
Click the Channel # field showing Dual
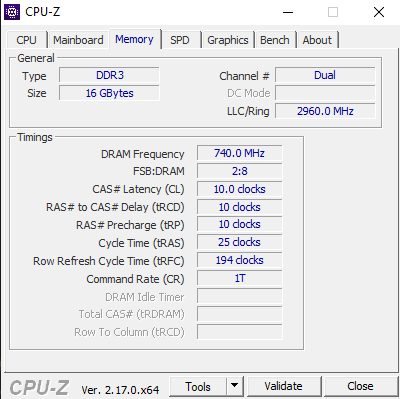click(x=325, y=75)
